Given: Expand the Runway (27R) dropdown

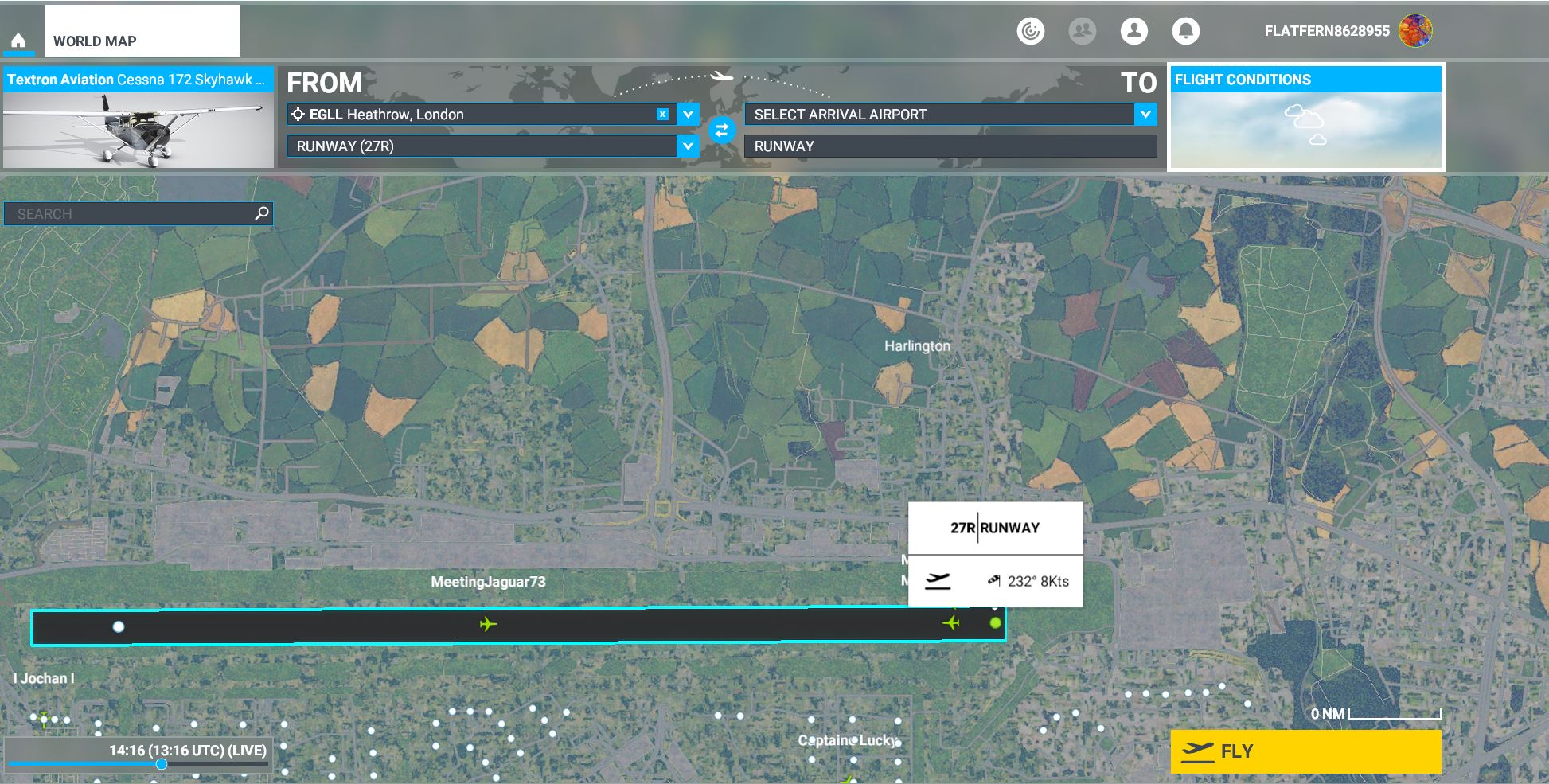Looking at the screenshot, I should coord(688,146).
